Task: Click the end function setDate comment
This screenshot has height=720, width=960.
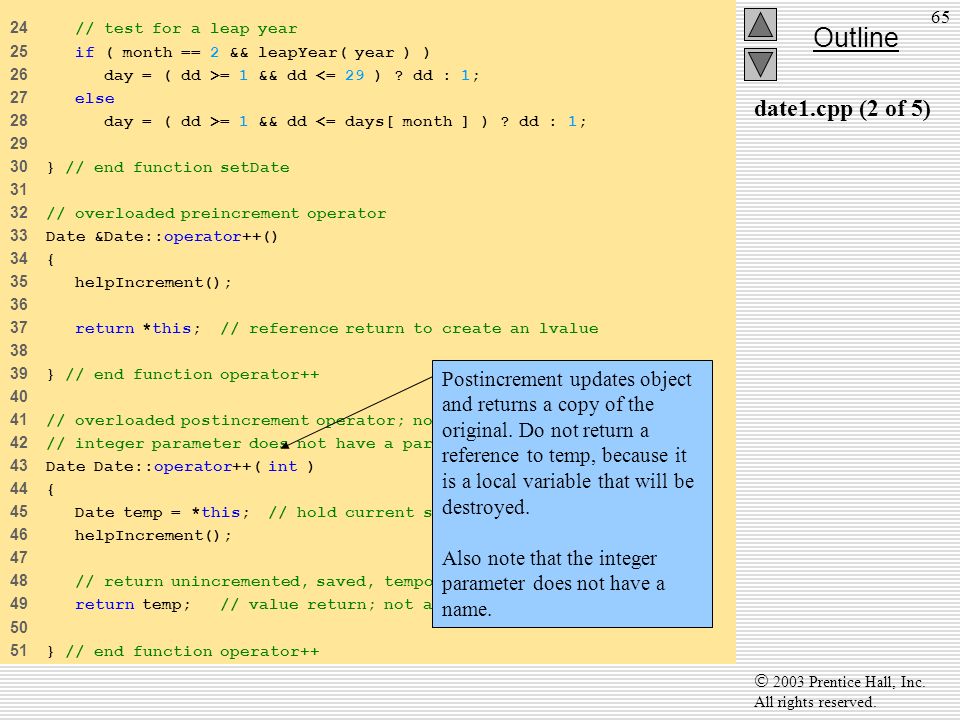Action: (178, 168)
